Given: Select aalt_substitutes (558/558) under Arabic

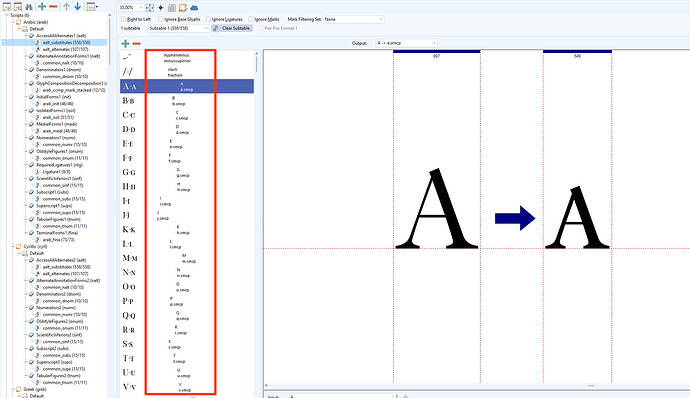Looking at the screenshot, I should [66, 42].
